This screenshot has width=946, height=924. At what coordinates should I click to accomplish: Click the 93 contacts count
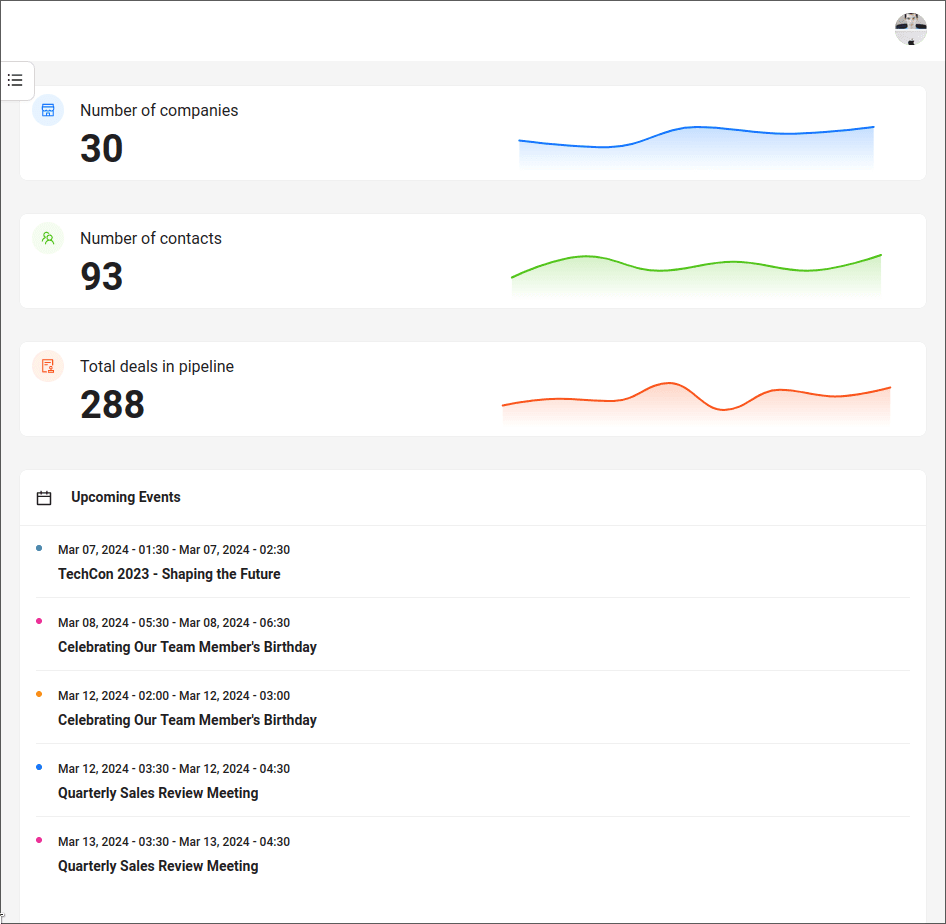pyautogui.click(x=101, y=276)
